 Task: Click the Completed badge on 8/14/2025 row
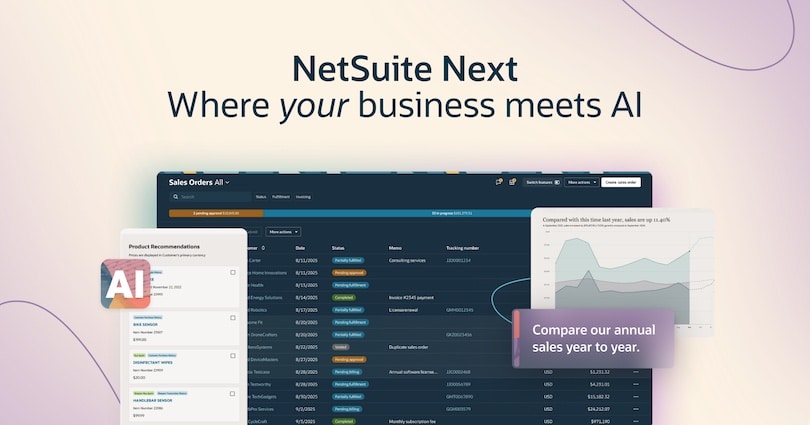344,297
